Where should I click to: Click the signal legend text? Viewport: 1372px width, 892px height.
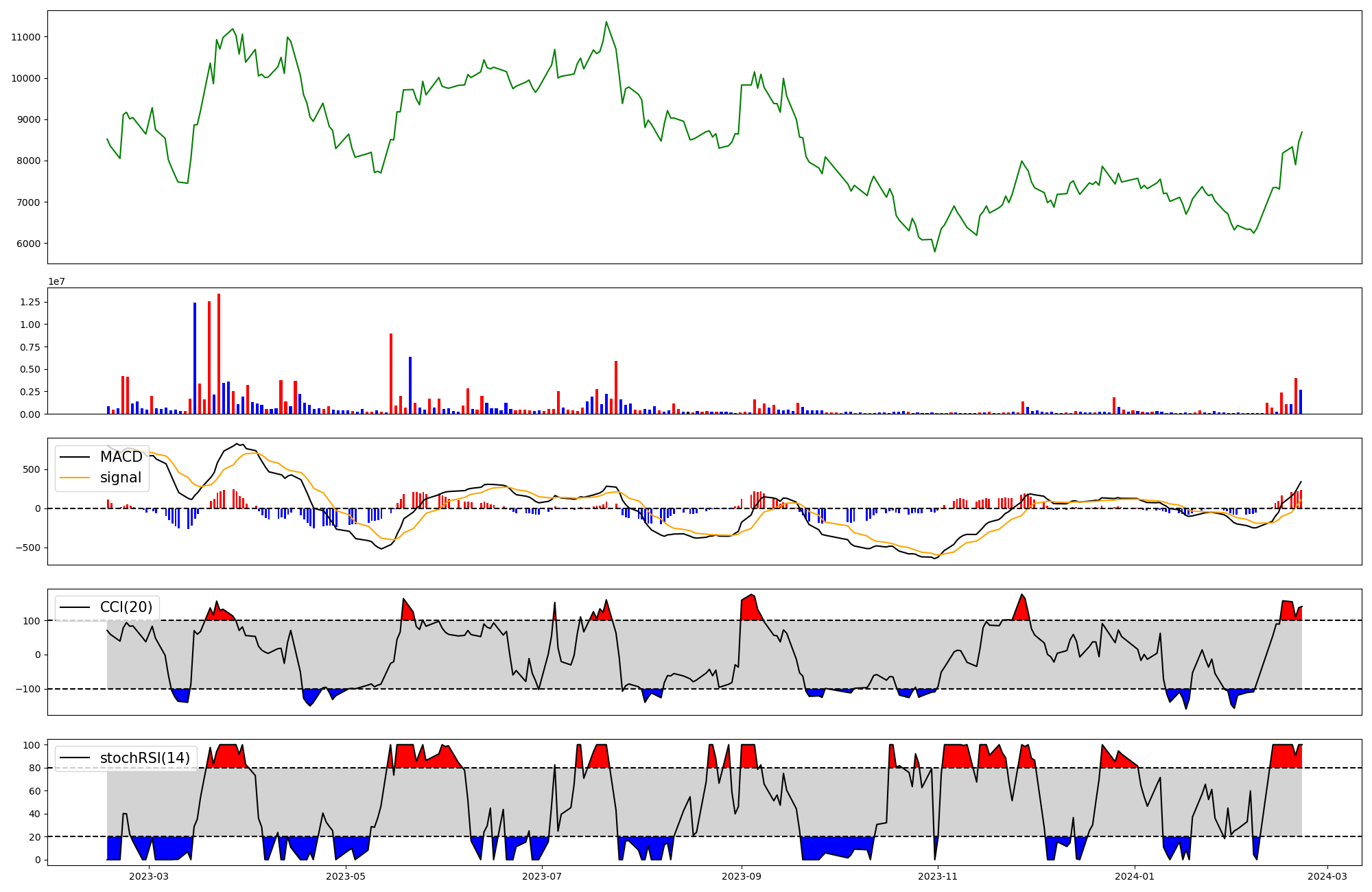click(121, 478)
